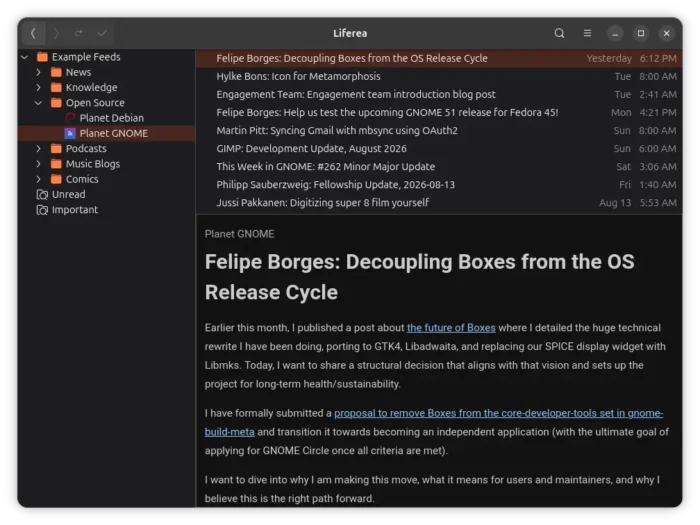This screenshot has height=525, width=700.
Task: Expand the Podcasts folder chevron
Action: click(x=38, y=149)
